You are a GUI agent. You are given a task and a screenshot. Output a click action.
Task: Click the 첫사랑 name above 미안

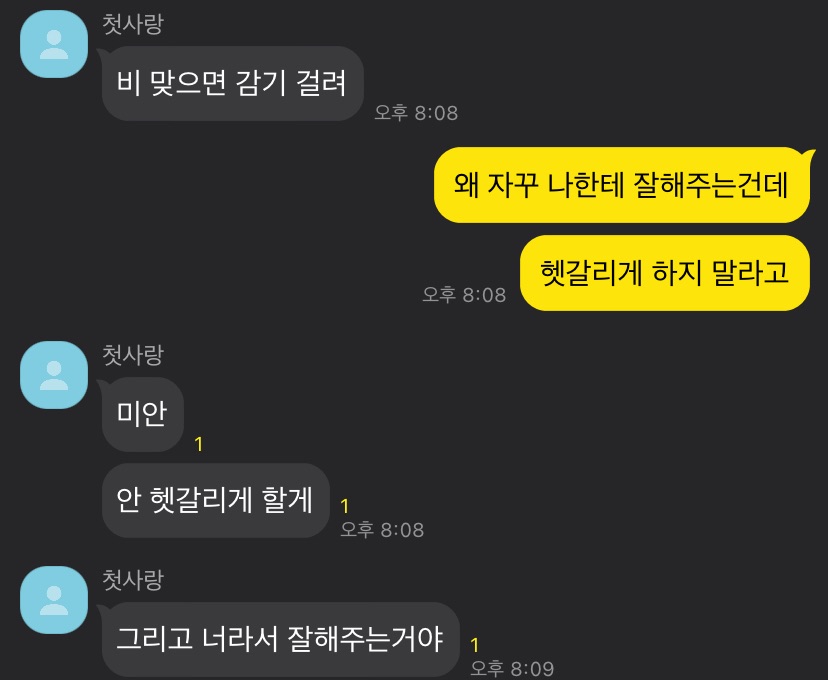(133, 355)
